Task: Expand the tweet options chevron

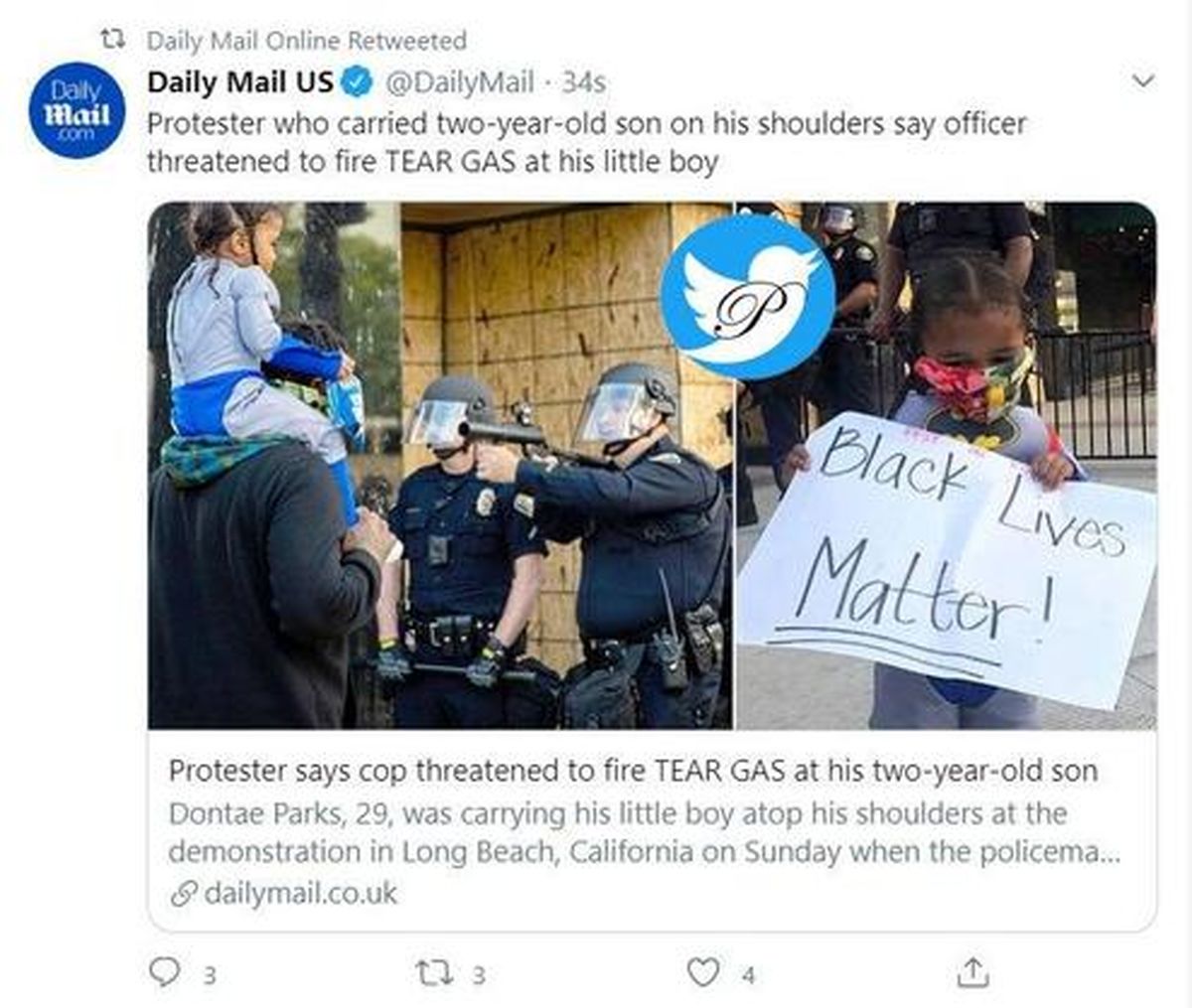Action: coord(1144,80)
